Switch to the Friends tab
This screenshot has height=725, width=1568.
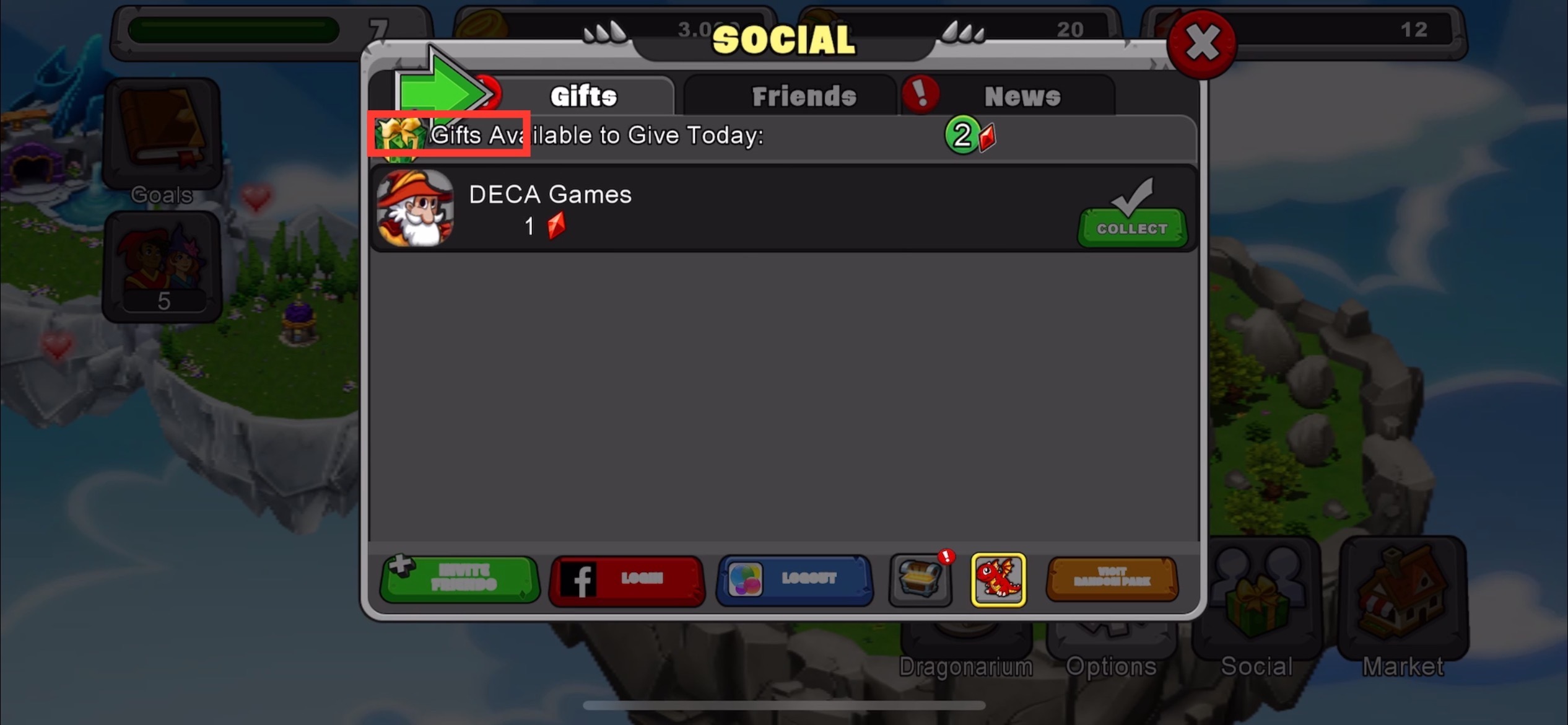pos(805,94)
